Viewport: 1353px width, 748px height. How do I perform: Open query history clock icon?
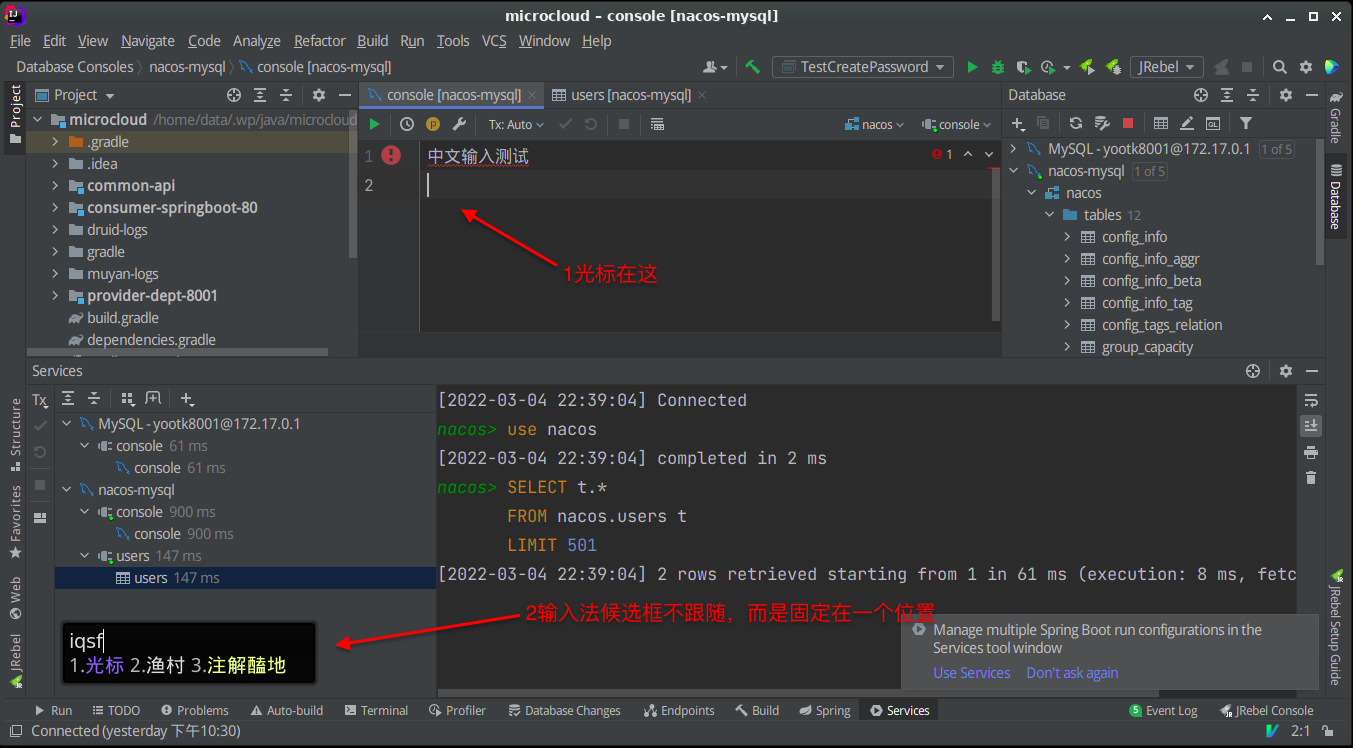pos(406,125)
